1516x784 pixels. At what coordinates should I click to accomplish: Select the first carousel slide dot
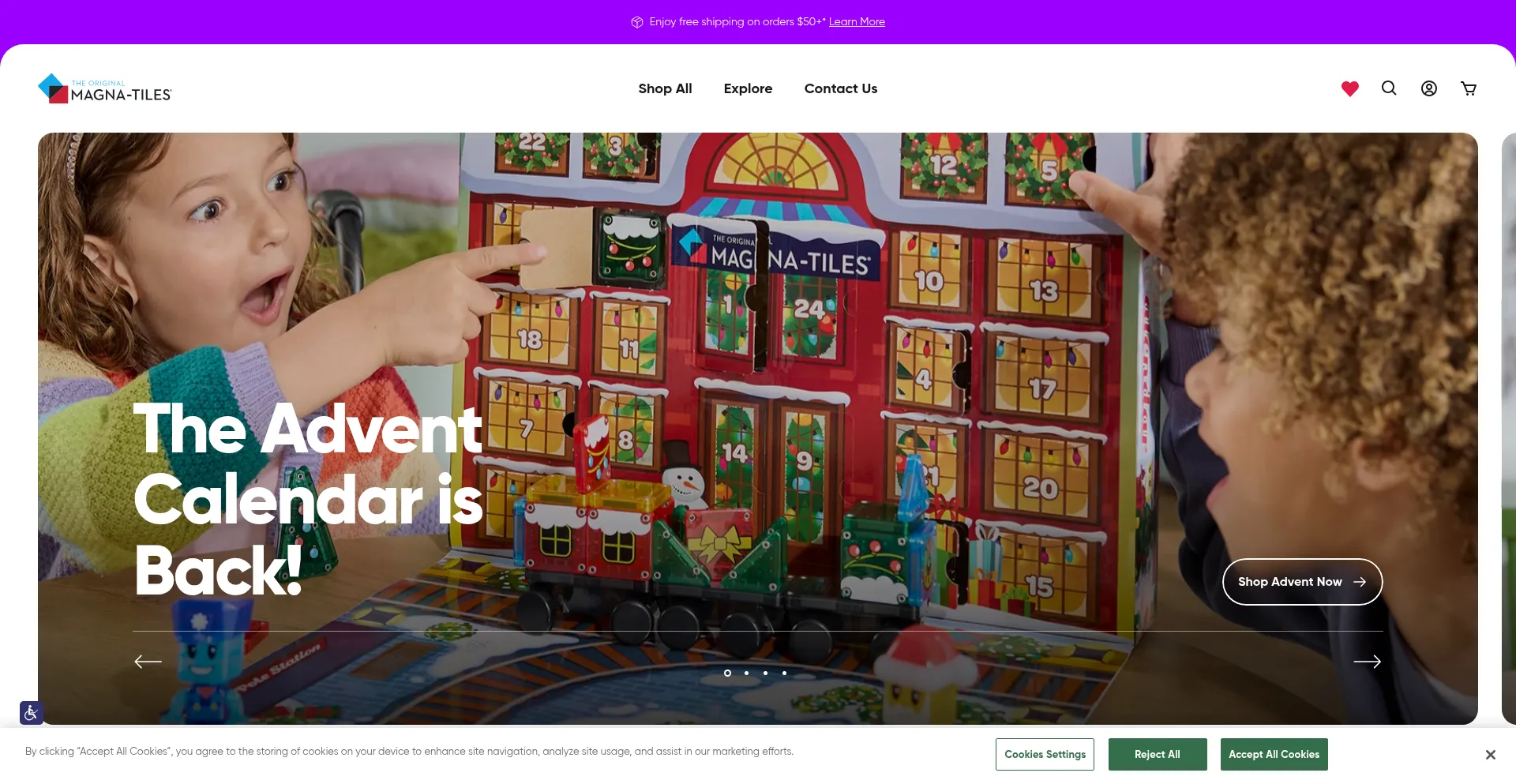(x=727, y=673)
